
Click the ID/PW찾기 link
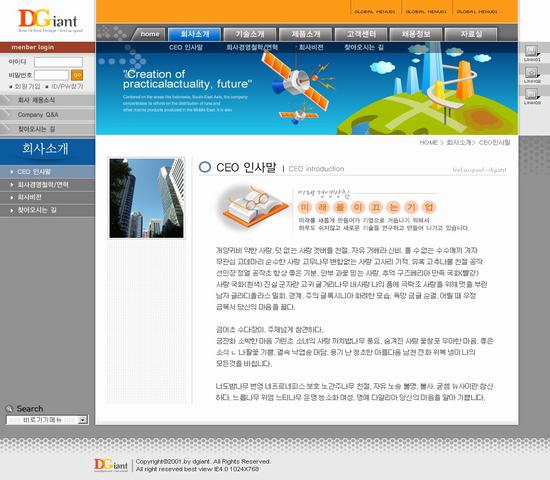[x=67, y=86]
